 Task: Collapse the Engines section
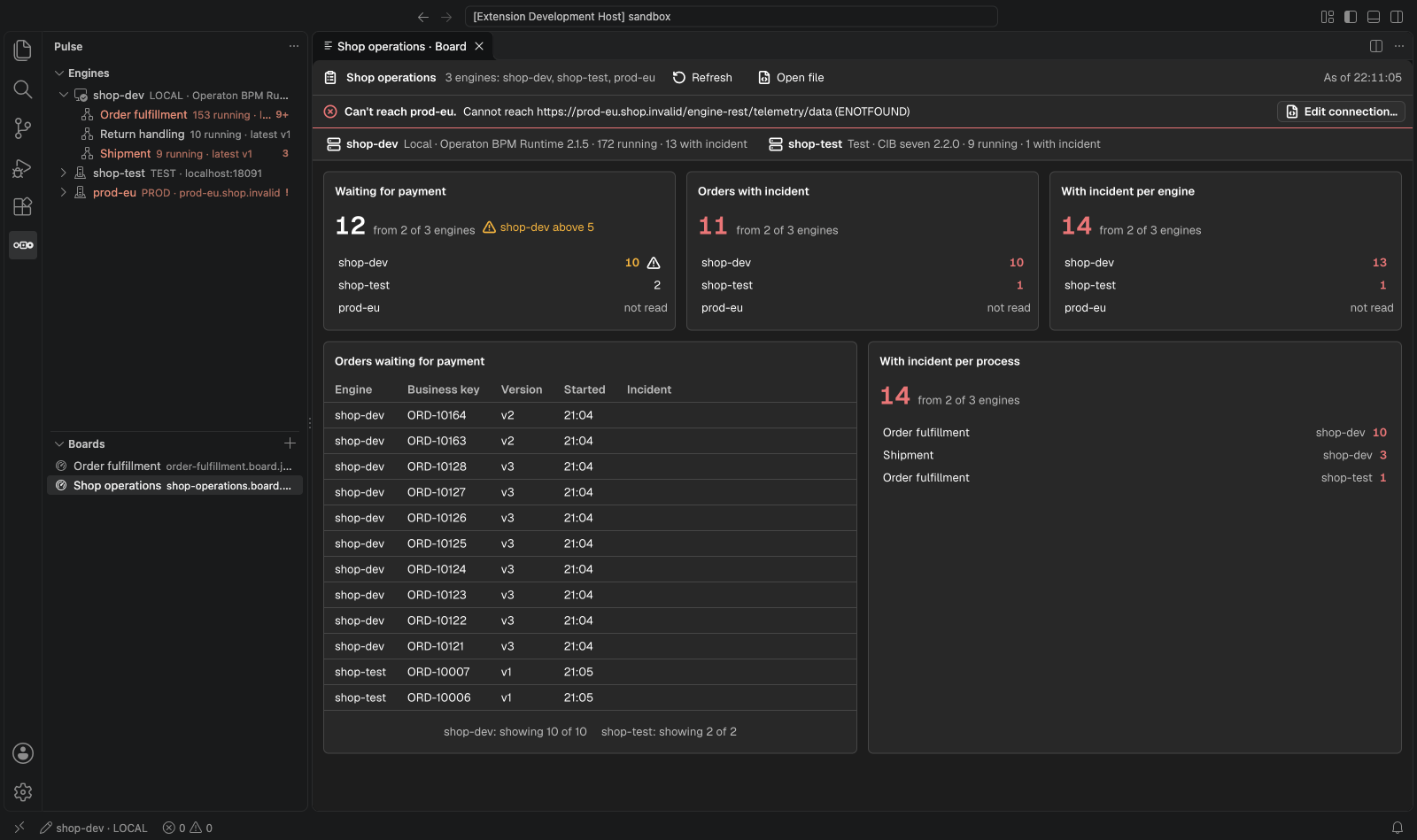(x=59, y=73)
